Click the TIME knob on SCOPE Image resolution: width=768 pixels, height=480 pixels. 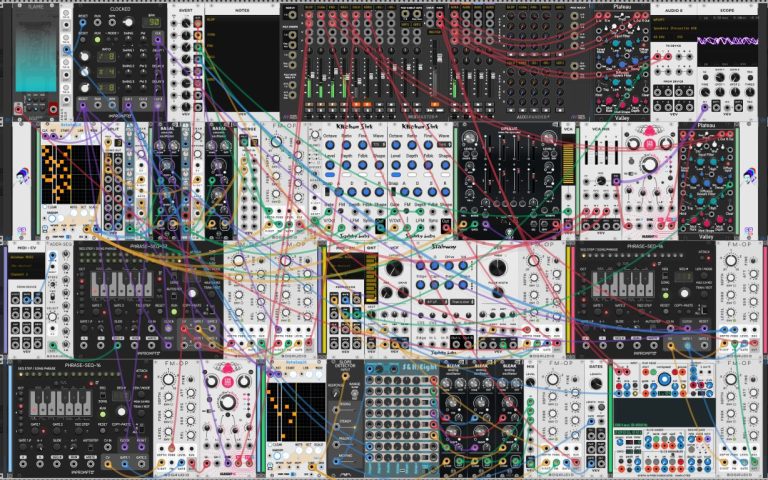[x=705, y=92]
